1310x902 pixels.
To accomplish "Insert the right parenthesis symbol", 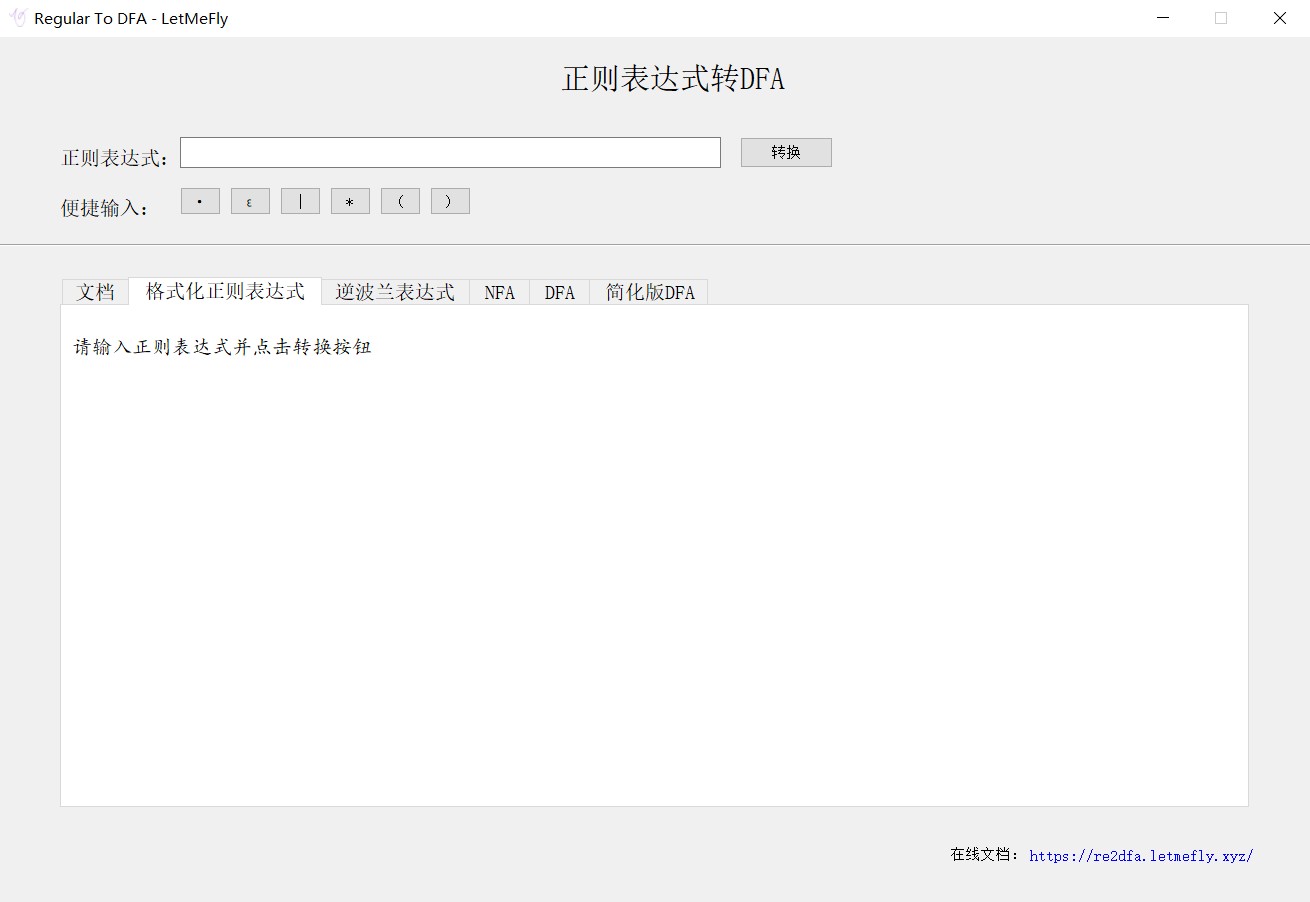I will pos(450,201).
